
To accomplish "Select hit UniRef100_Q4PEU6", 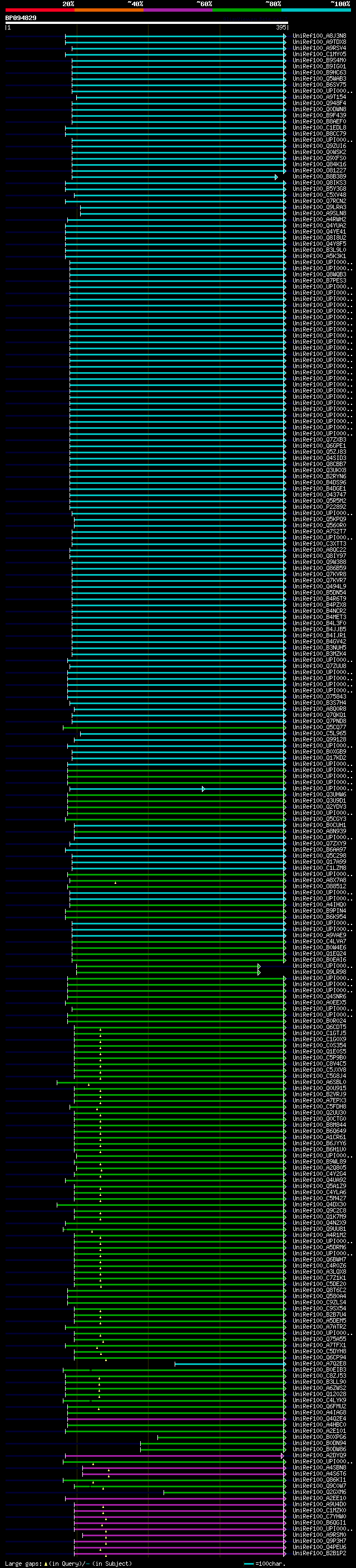I will tap(319, 1547).
